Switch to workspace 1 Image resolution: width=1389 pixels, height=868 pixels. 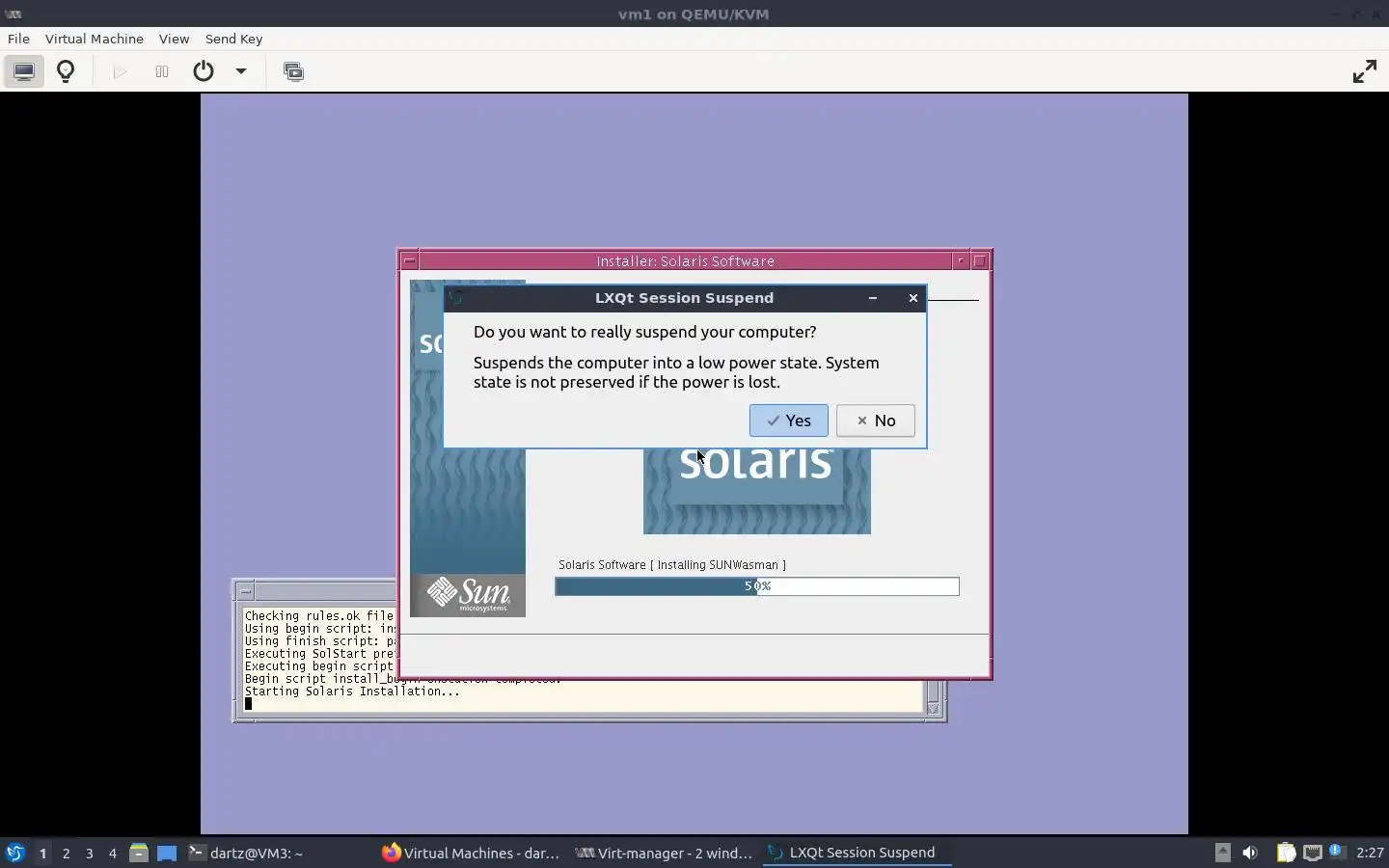[x=42, y=853]
